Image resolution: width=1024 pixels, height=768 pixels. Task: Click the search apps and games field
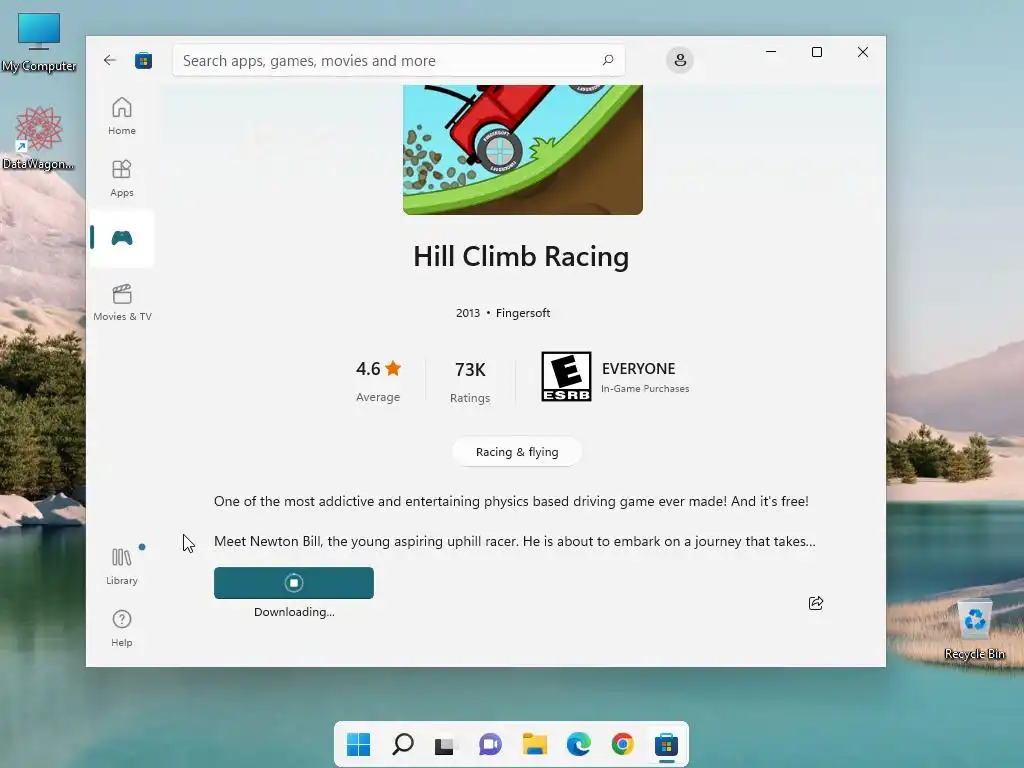(x=399, y=60)
